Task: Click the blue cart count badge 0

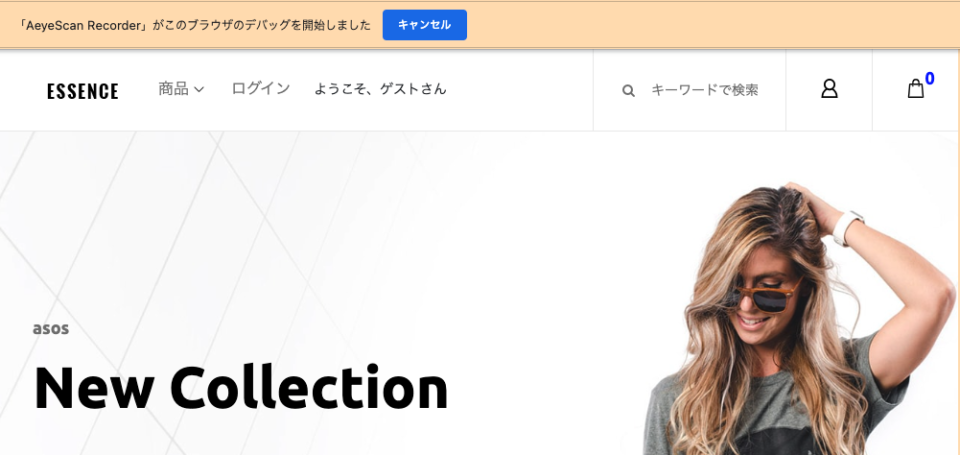Action: (x=929, y=78)
